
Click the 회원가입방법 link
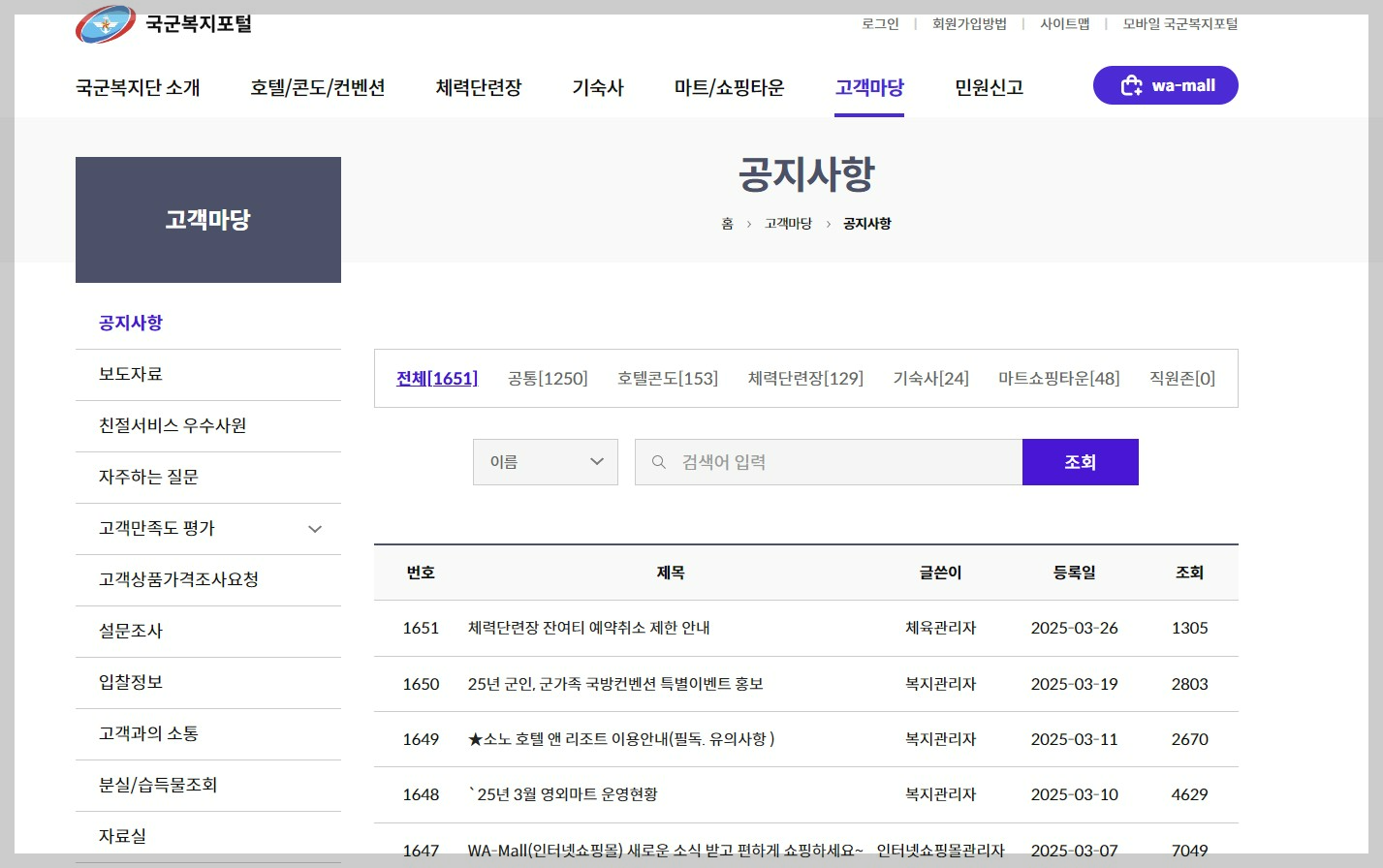(x=969, y=24)
